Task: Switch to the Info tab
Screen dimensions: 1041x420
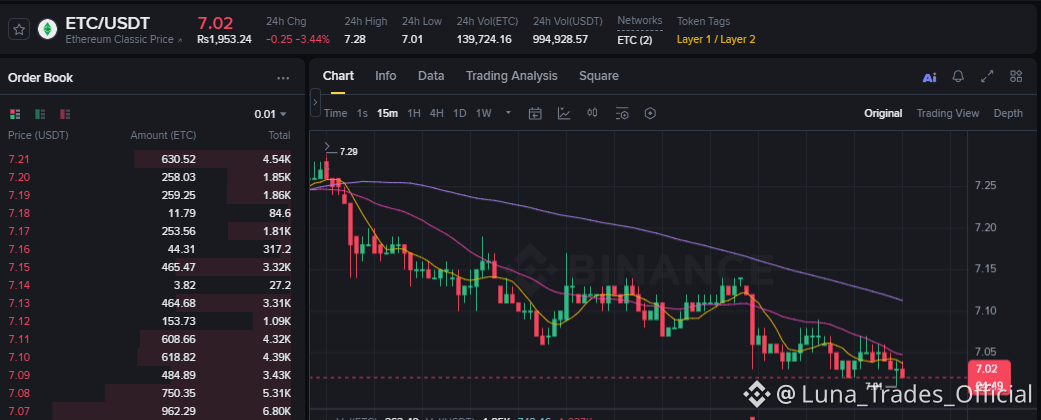Action: 386,76
